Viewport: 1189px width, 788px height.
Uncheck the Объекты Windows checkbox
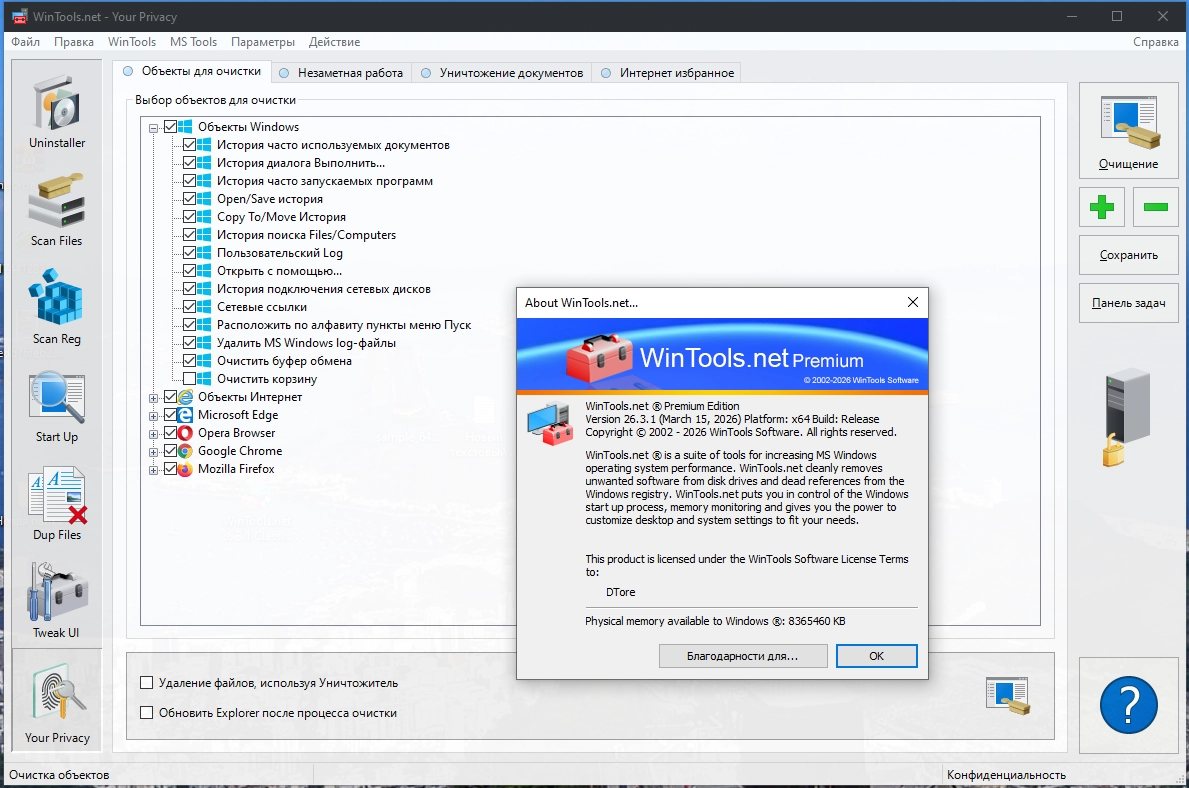pyautogui.click(x=171, y=127)
